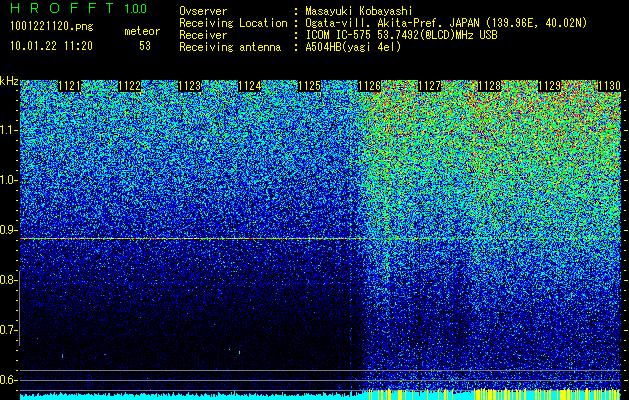Screen dimensions: 629x400
Task: Click the 1126 time marker
Action: [369, 86]
